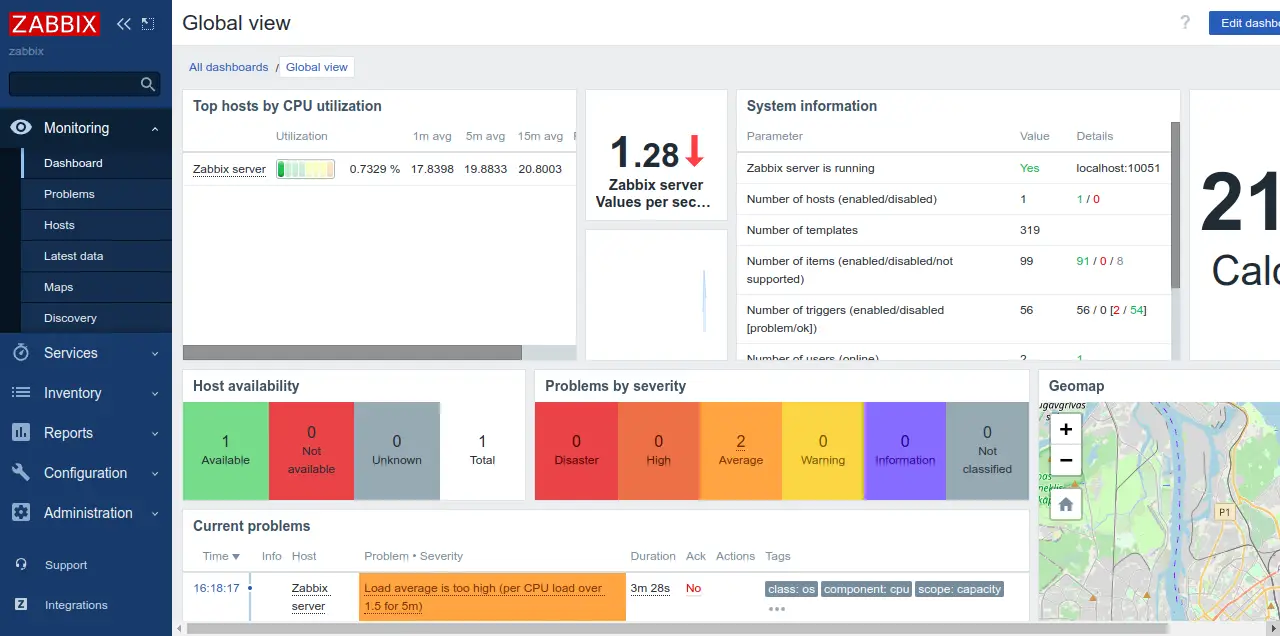Click orange Average severity tile
The image size is (1280, 636).
point(741,451)
